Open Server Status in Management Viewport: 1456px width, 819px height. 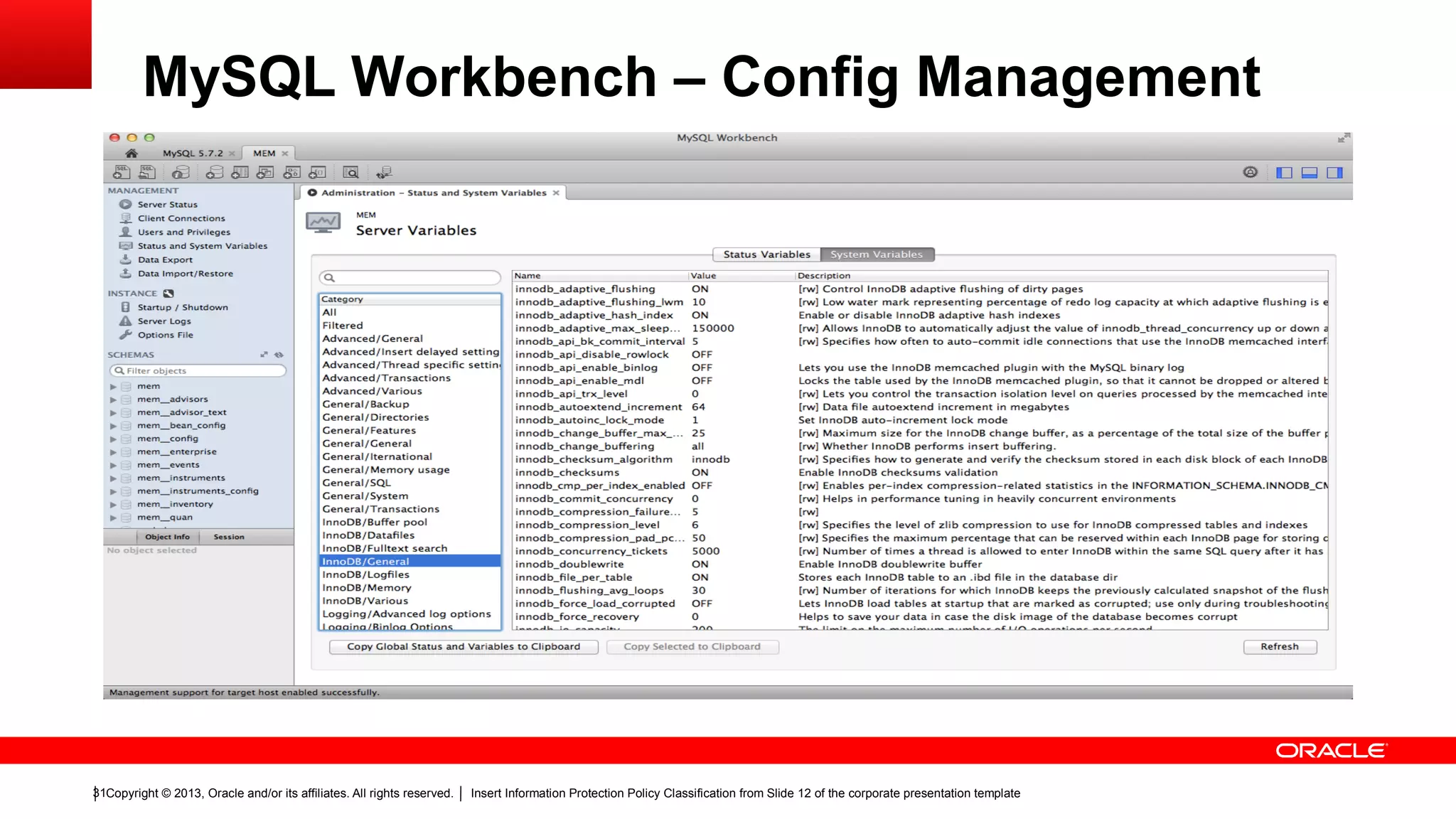(x=167, y=204)
